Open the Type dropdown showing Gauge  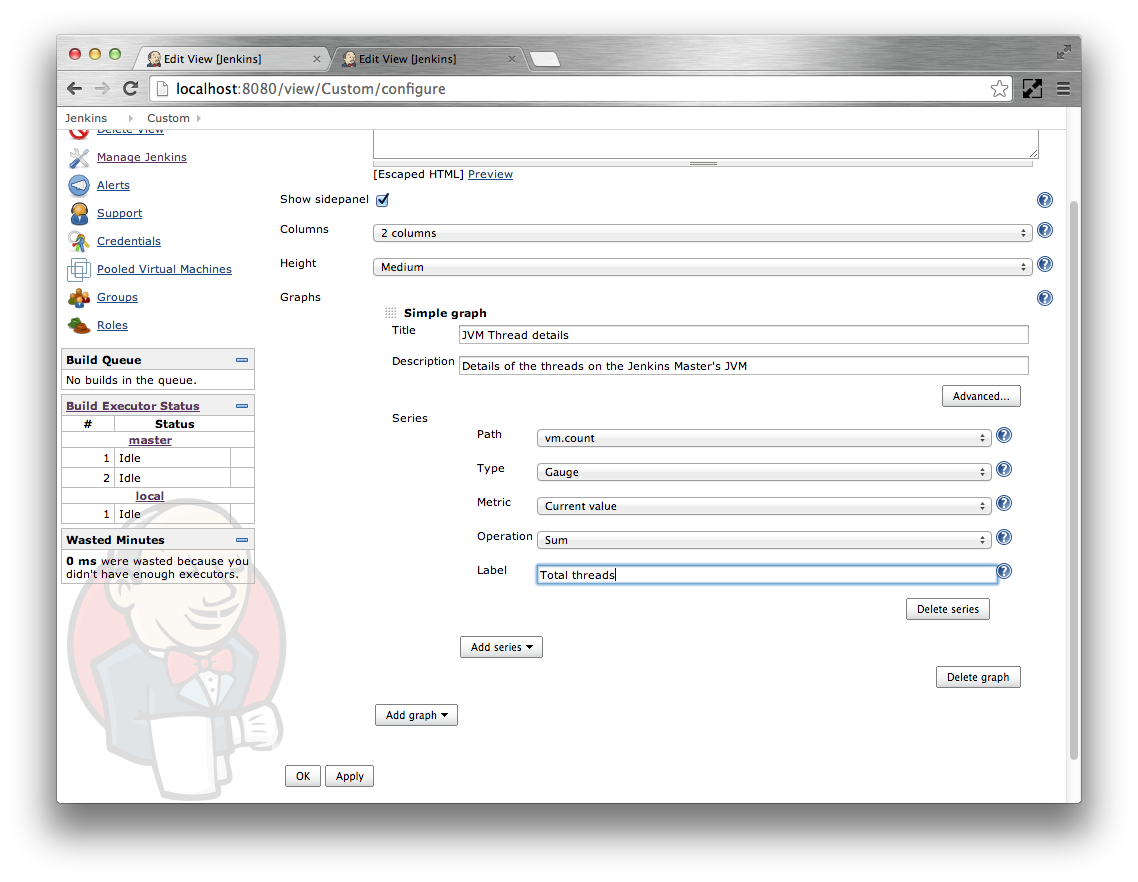pos(764,472)
